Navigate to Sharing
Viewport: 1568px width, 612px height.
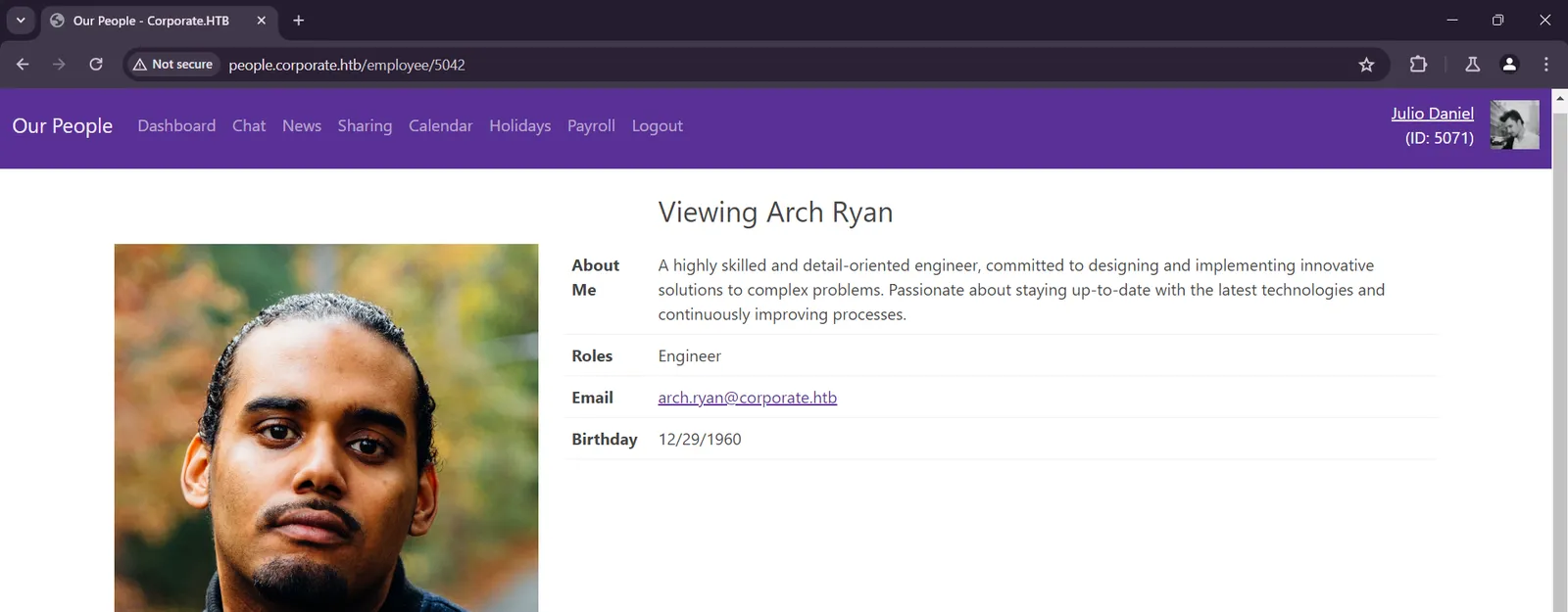tap(365, 126)
